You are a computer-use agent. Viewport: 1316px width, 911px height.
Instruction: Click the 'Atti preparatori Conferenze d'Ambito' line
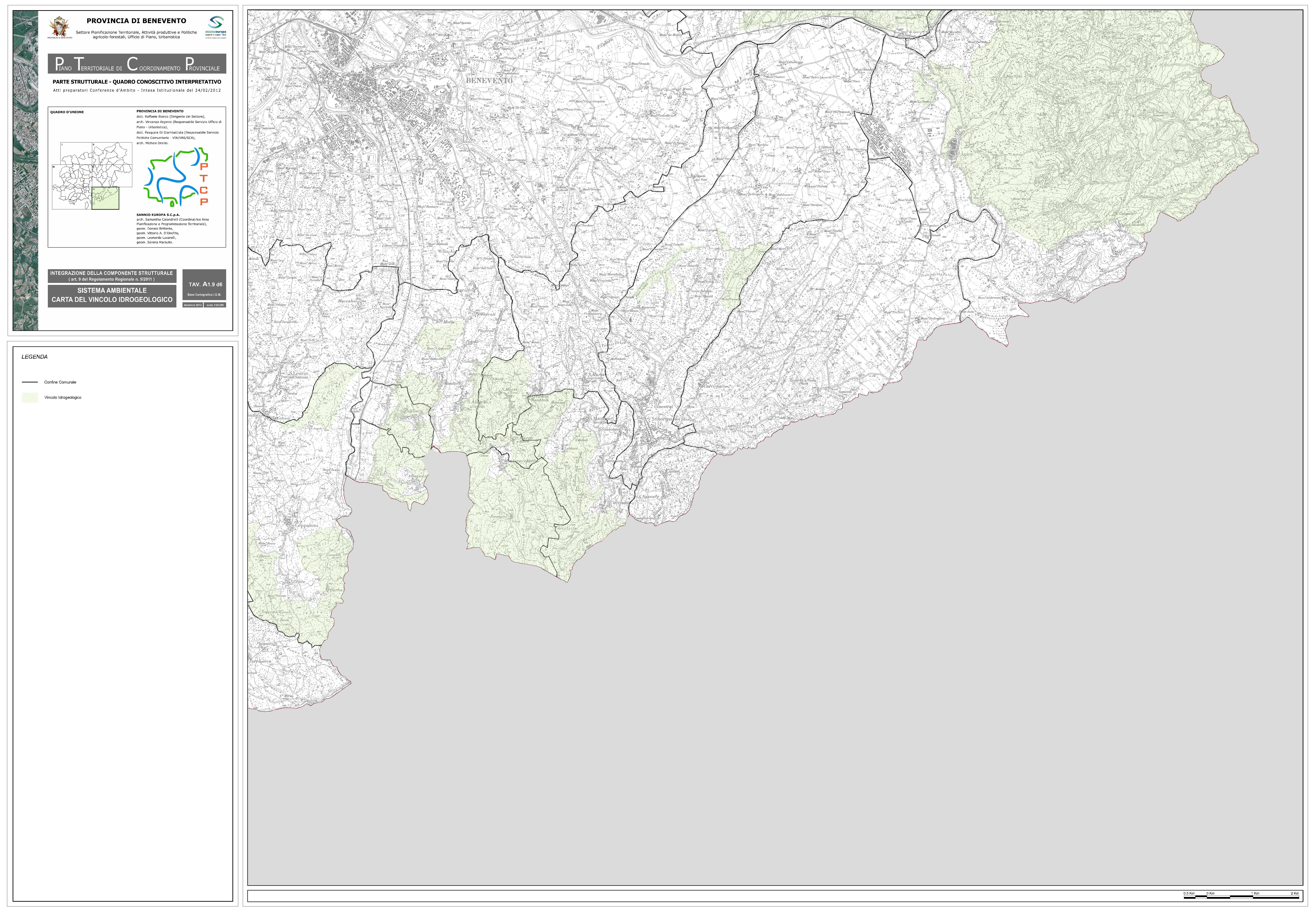pos(137,90)
